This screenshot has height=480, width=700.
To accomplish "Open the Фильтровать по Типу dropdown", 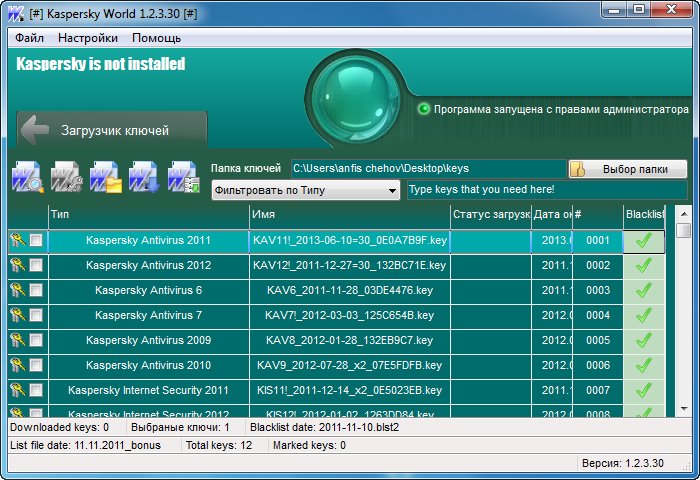I will pyautogui.click(x=306, y=190).
